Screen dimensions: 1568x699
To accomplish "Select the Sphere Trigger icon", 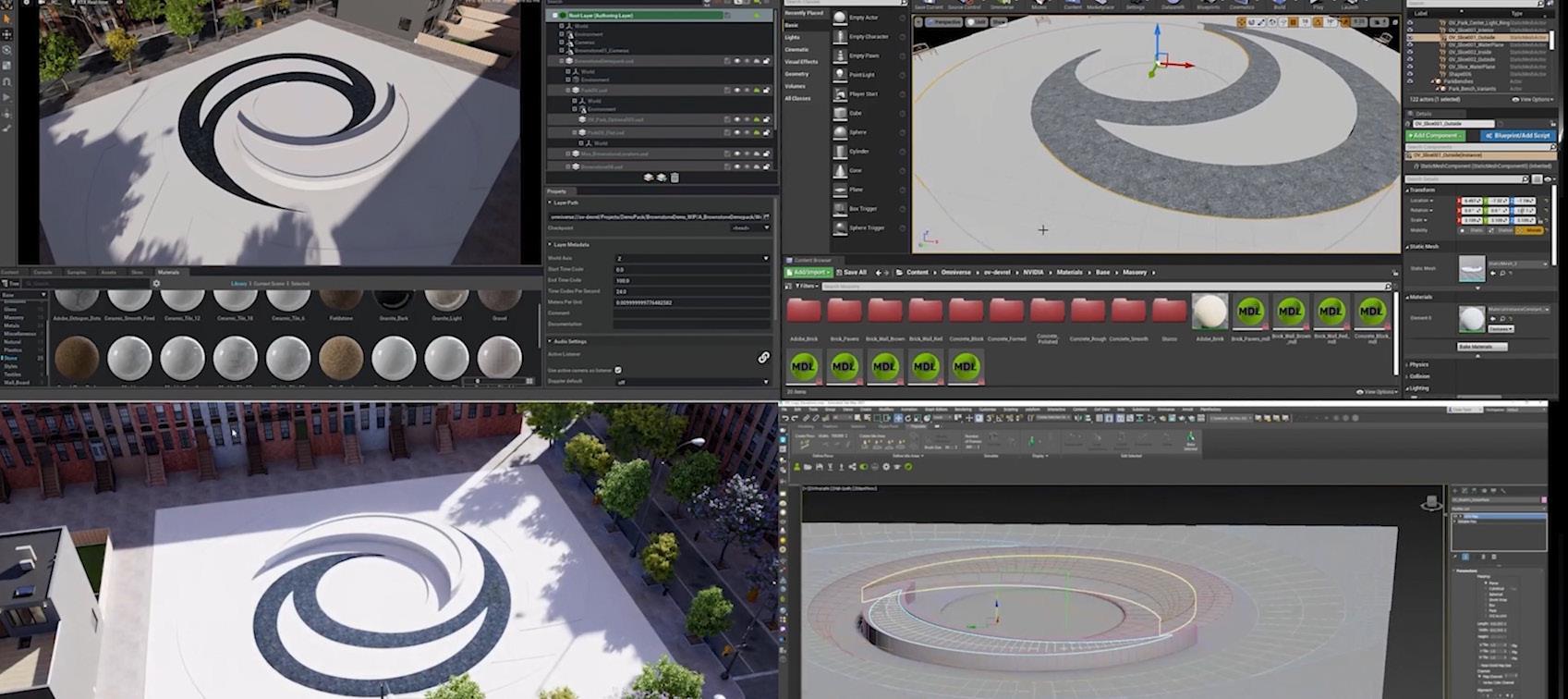I will coord(840,227).
